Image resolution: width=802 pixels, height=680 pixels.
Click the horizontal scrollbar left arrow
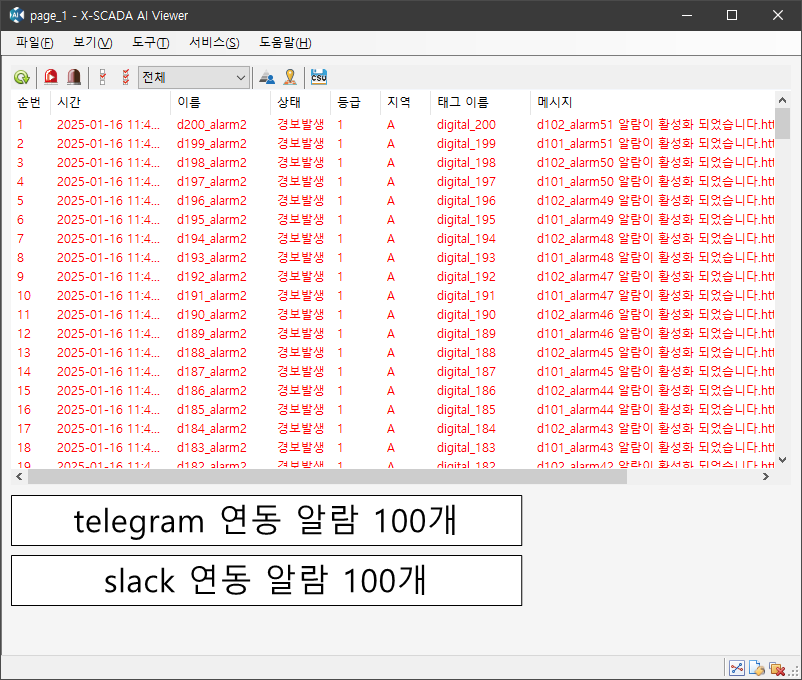coord(19,477)
